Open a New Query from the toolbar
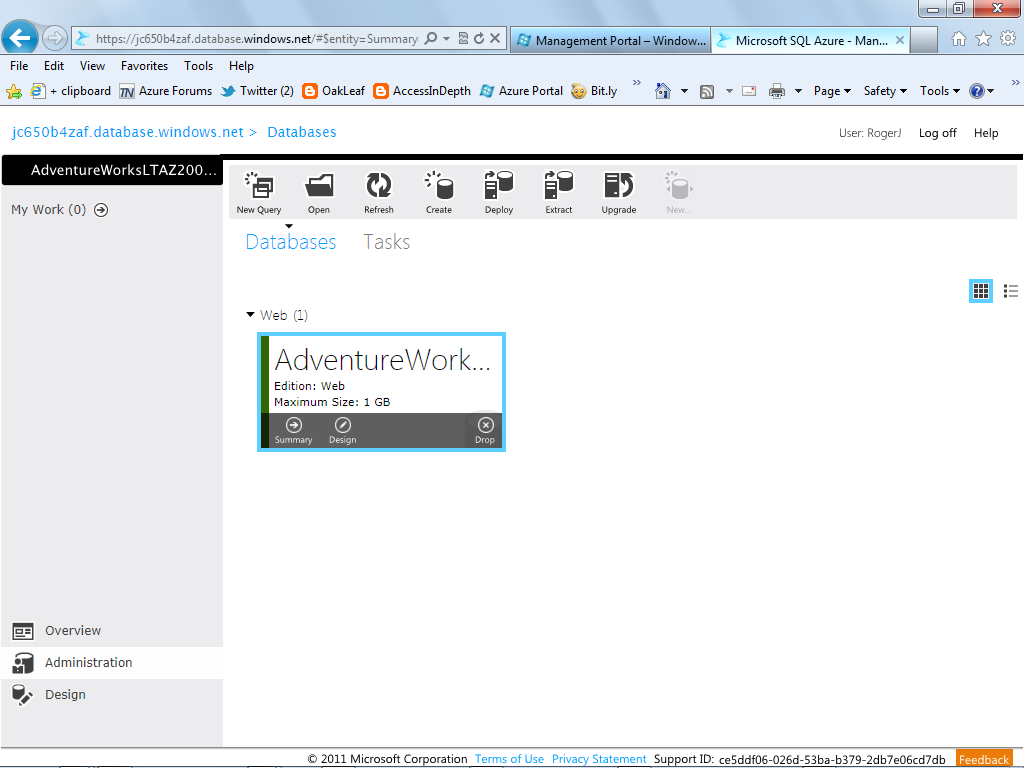1024x768 pixels. [259, 191]
